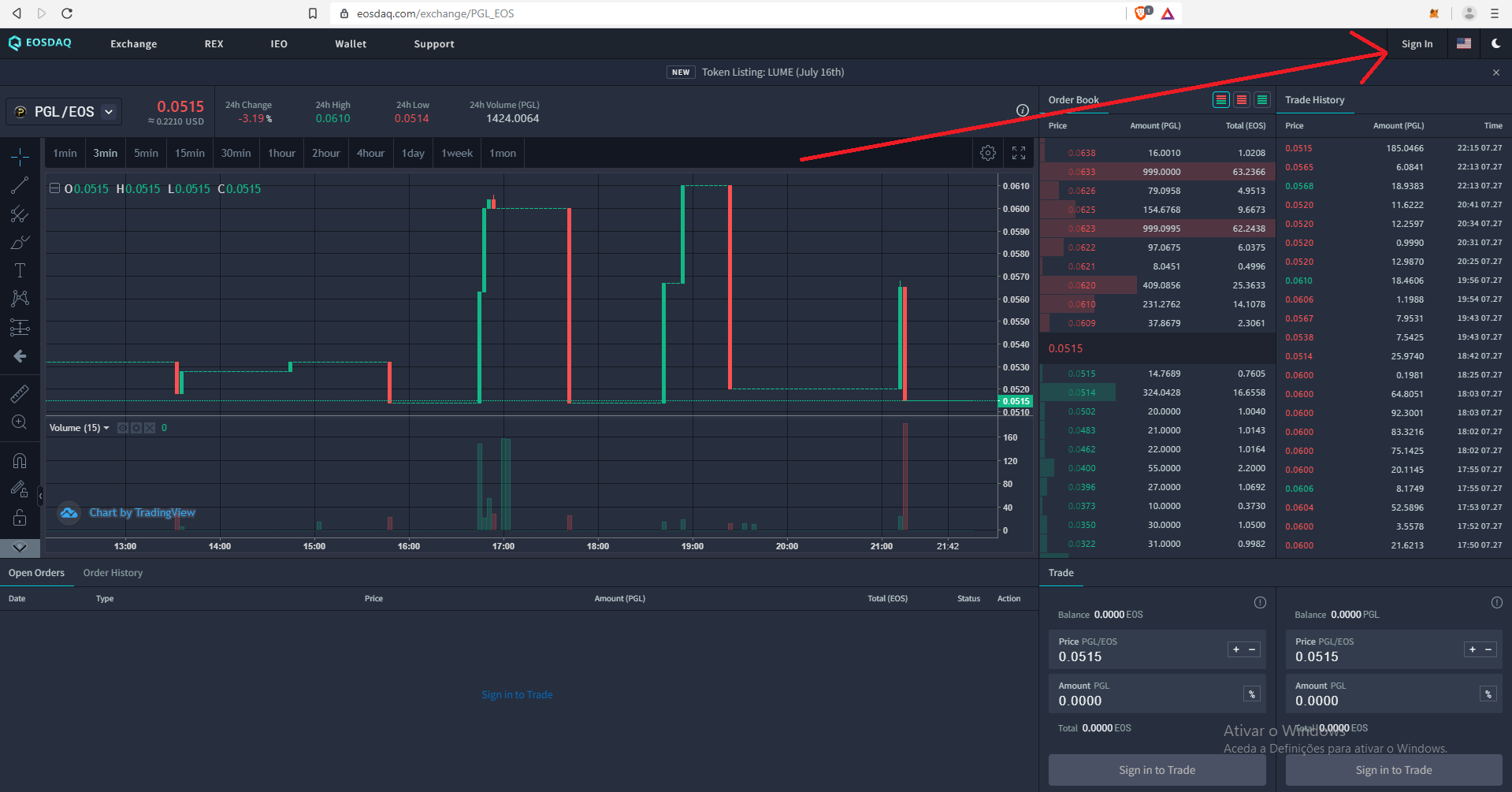
Task: Select the pitchfork drawing tool
Action: pyautogui.click(x=20, y=214)
